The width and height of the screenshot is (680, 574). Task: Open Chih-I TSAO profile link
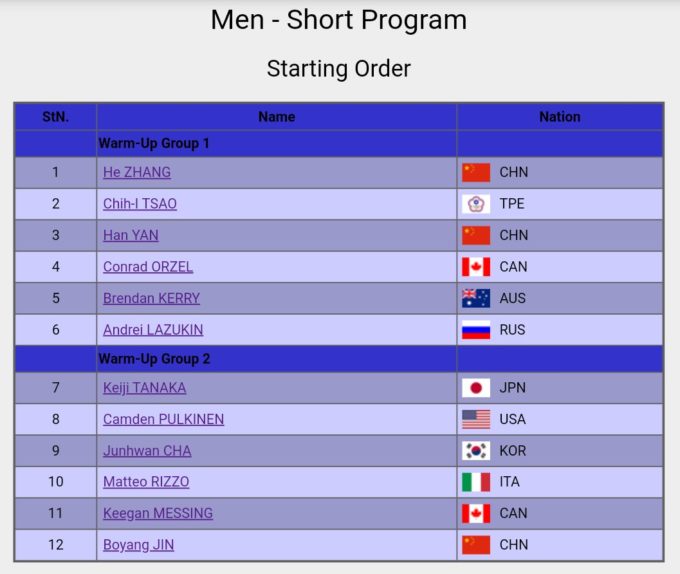coord(140,204)
